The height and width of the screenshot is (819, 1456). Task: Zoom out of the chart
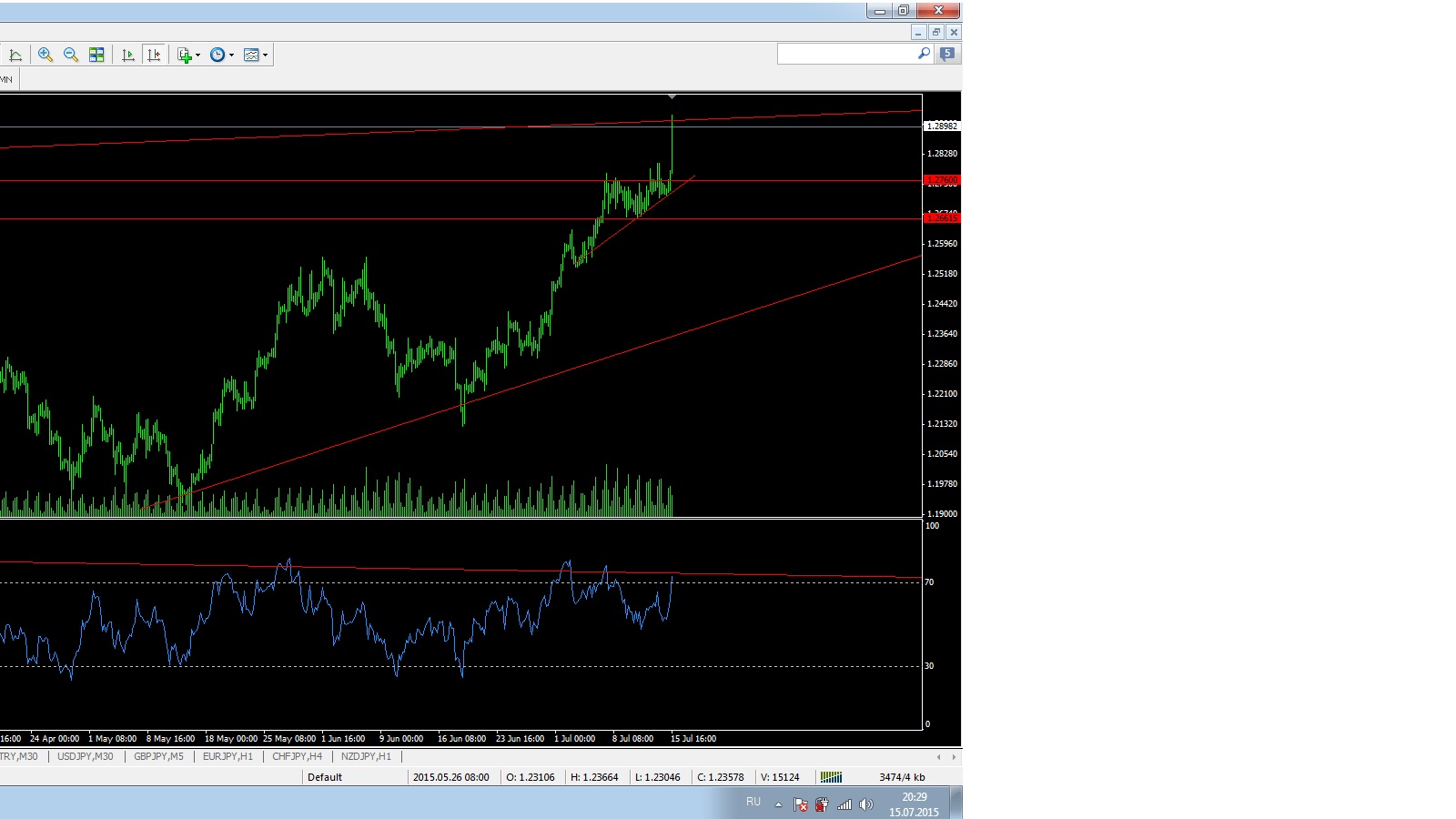tap(71, 56)
